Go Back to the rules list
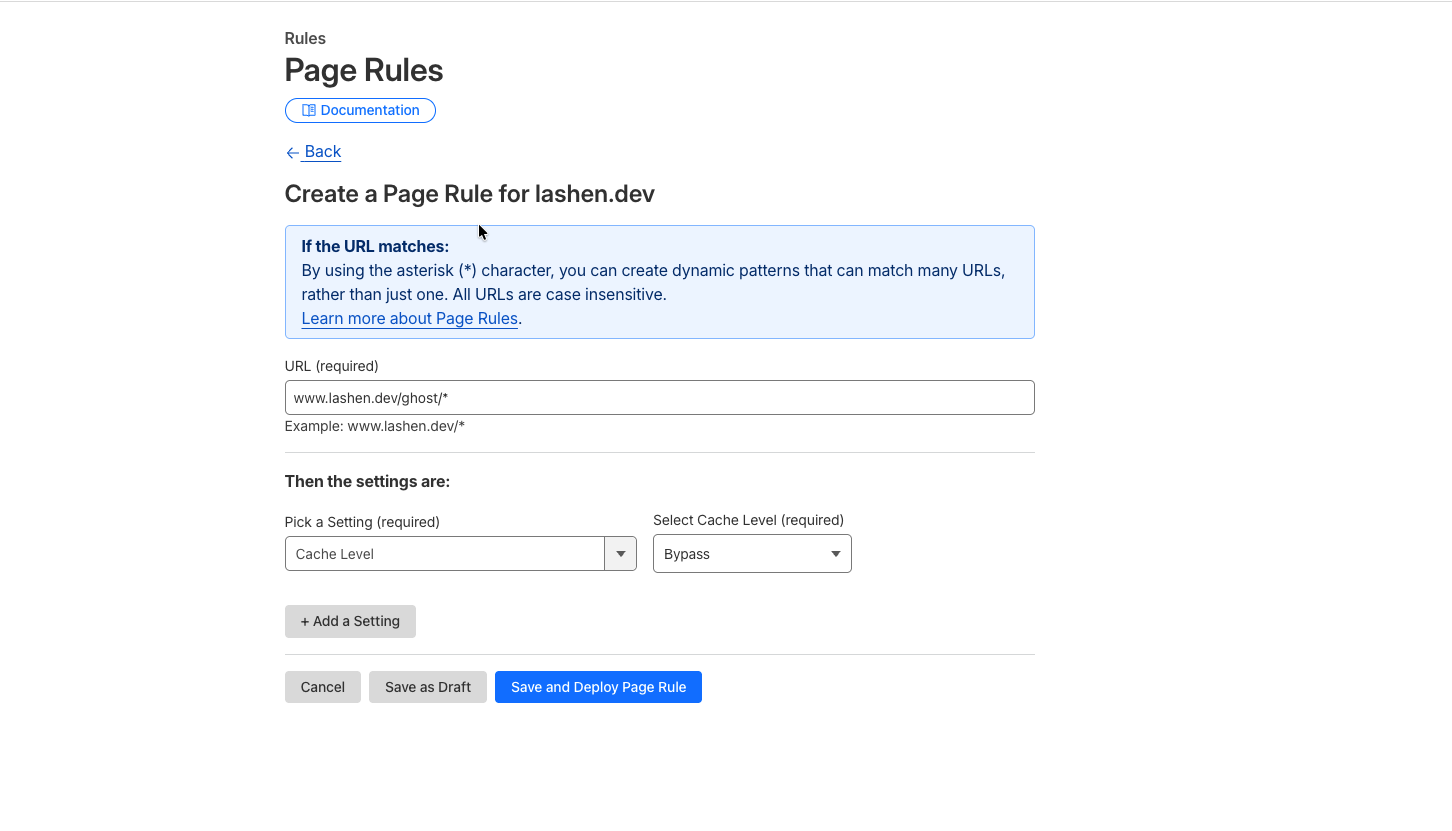The image size is (1452, 831). (313, 151)
